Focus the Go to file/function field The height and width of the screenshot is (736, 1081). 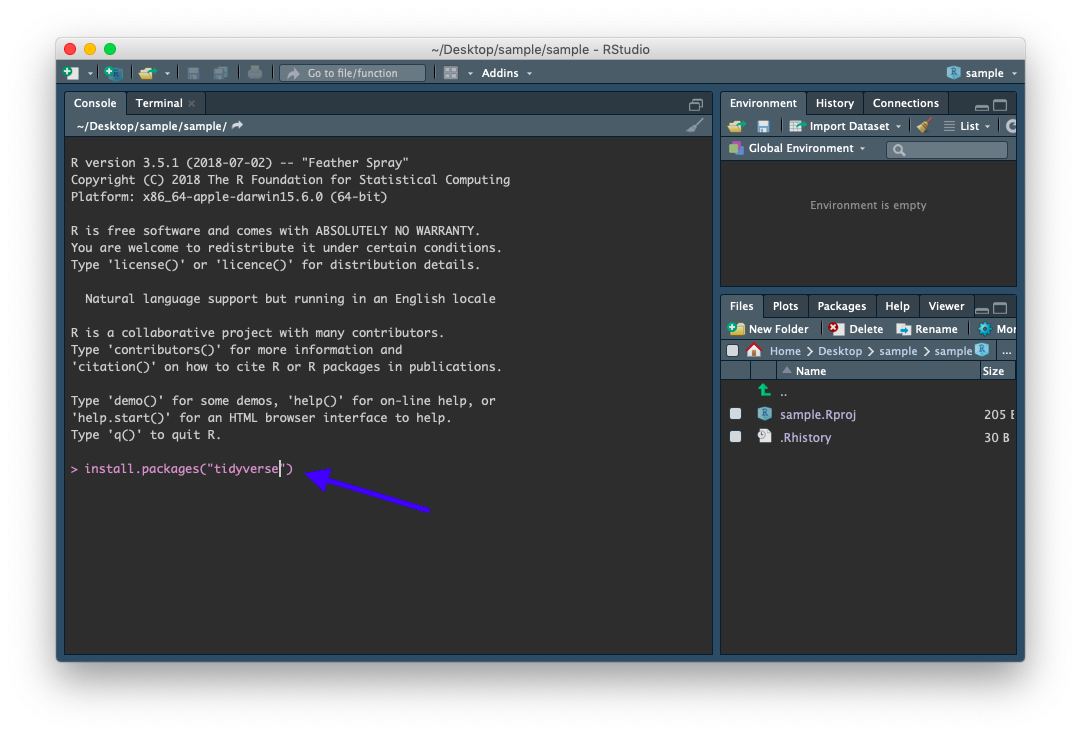coord(353,73)
